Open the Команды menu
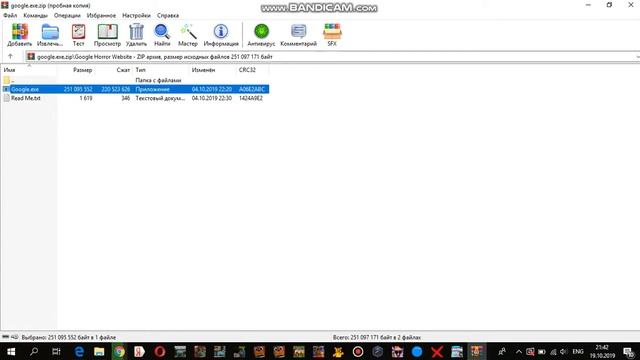The height and width of the screenshot is (360, 640). (x=36, y=16)
